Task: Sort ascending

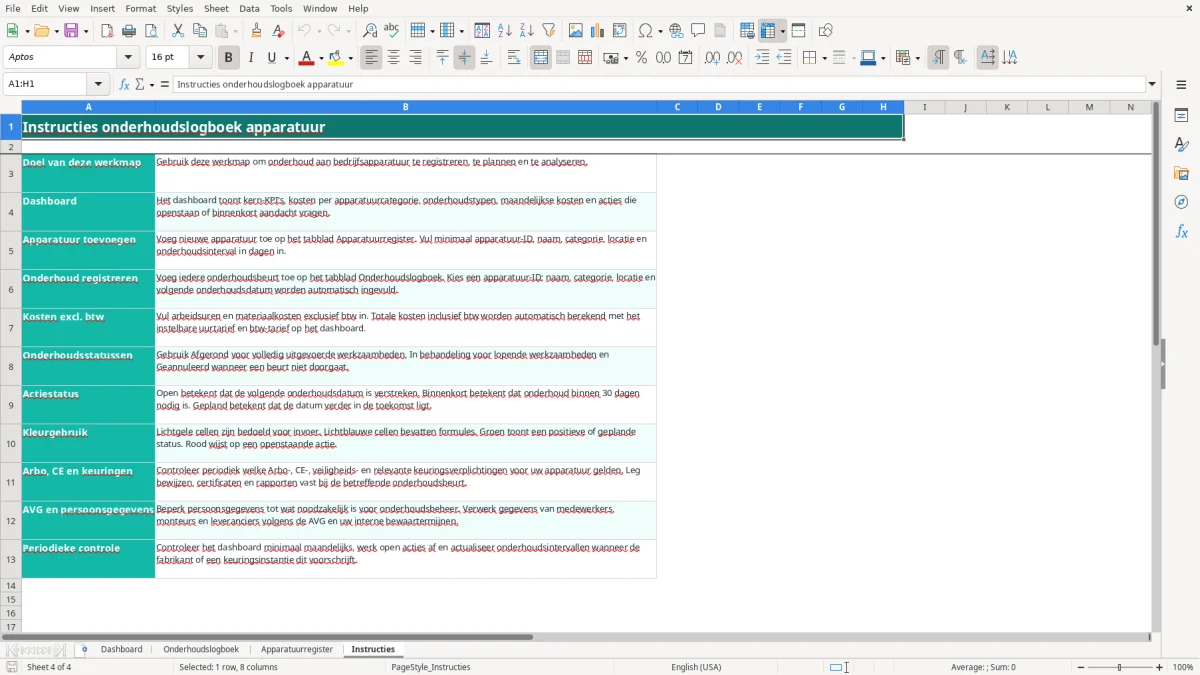Action: pos(505,31)
